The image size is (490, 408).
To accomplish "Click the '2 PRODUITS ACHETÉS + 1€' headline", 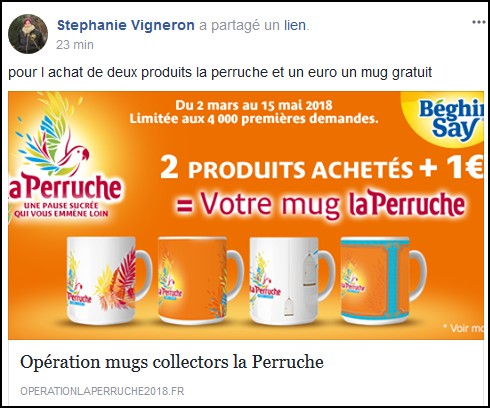I will (321, 167).
